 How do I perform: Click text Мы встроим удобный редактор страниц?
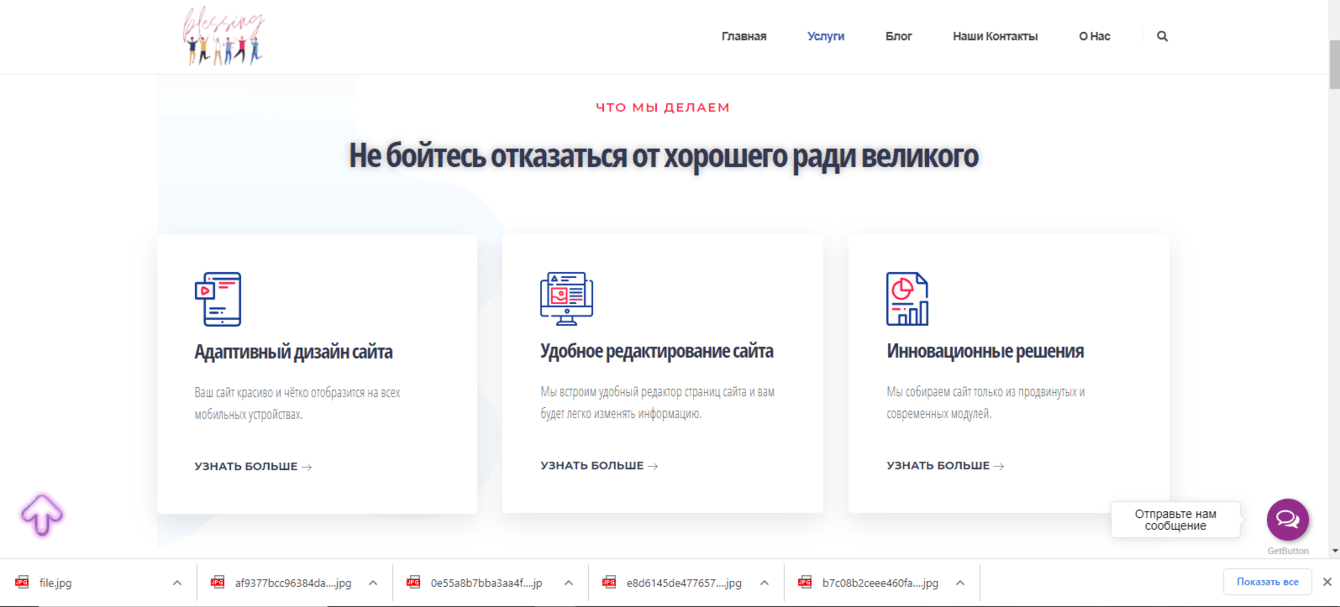point(657,402)
